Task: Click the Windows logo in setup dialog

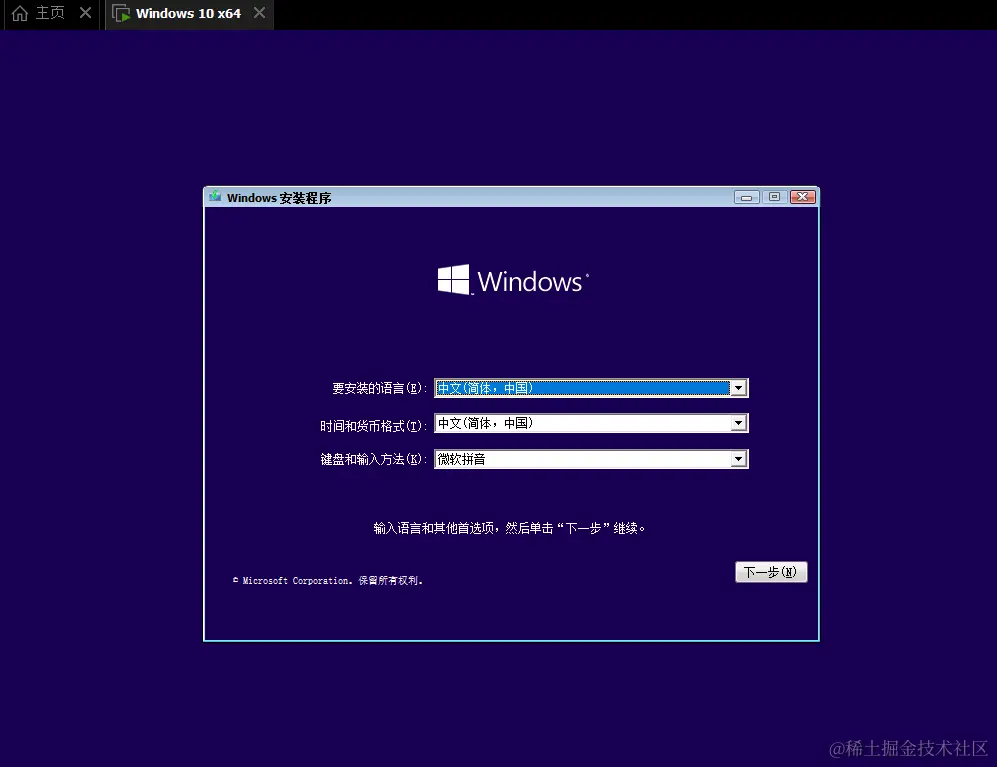Action: click(512, 280)
